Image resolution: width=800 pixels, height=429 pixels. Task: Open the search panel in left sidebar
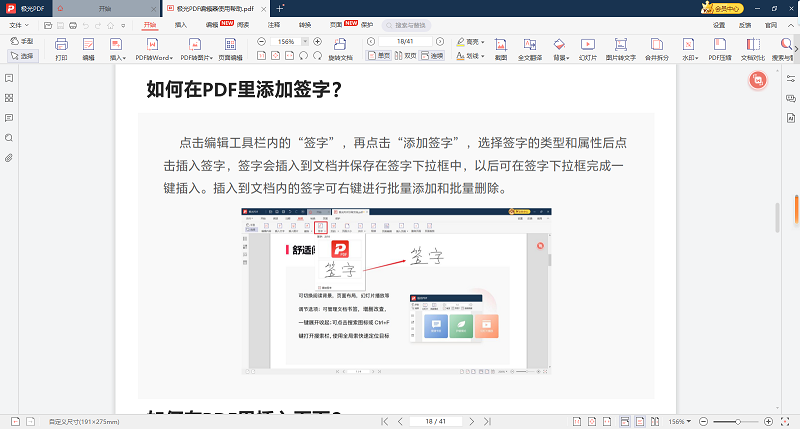9,138
